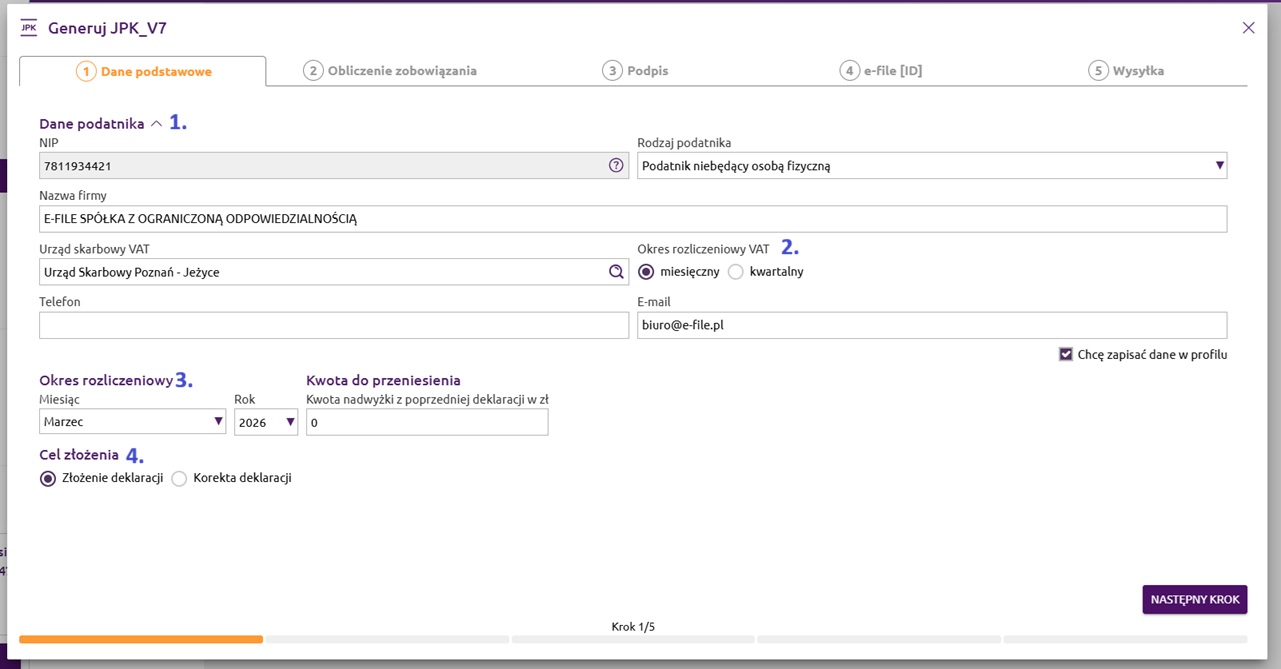
Task: Select the kwartalny settlement period
Action: pyautogui.click(x=736, y=272)
